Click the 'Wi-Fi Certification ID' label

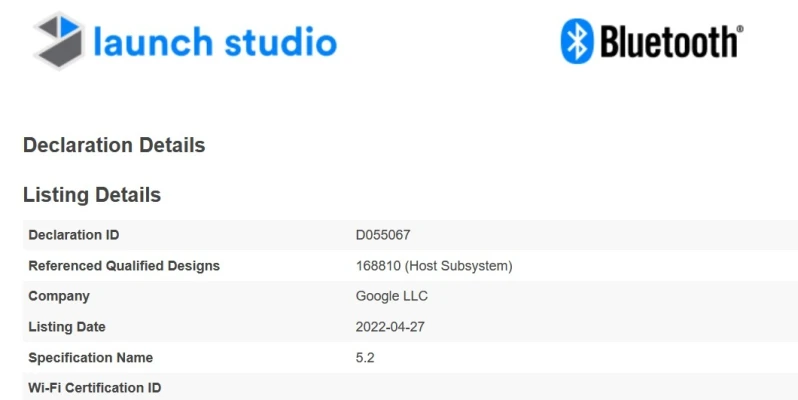click(95, 388)
